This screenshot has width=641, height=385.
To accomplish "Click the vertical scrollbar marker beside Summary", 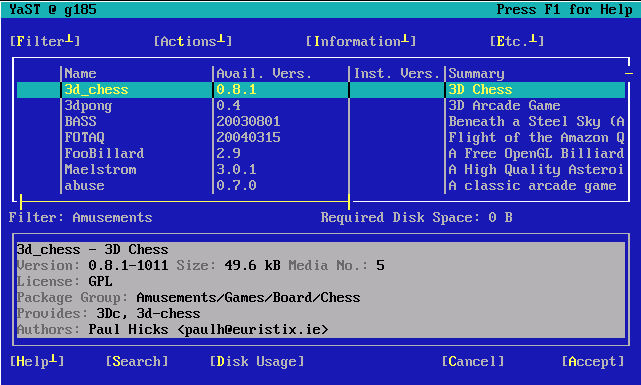I will [x=629, y=74].
